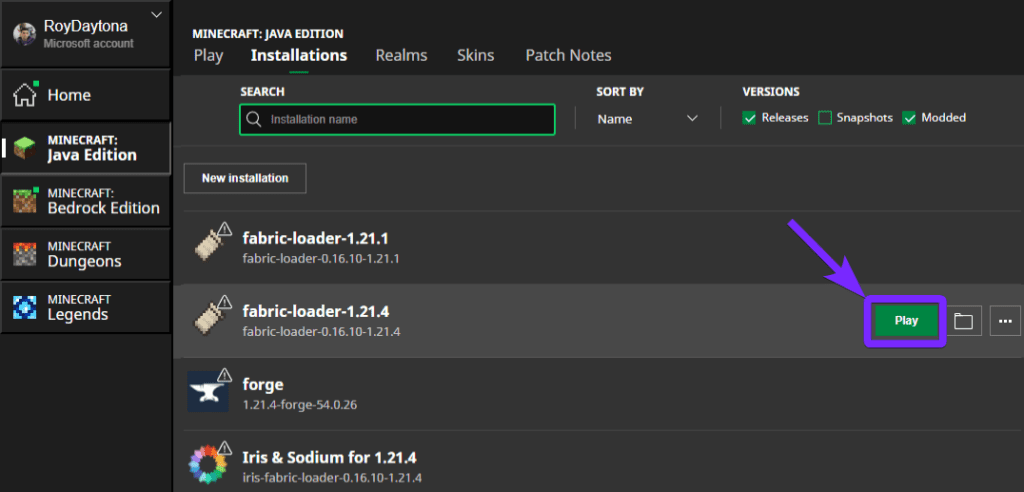Image resolution: width=1024 pixels, height=492 pixels.
Task: Open Minecraft Dungeons in sidebar
Action: [x=86, y=255]
